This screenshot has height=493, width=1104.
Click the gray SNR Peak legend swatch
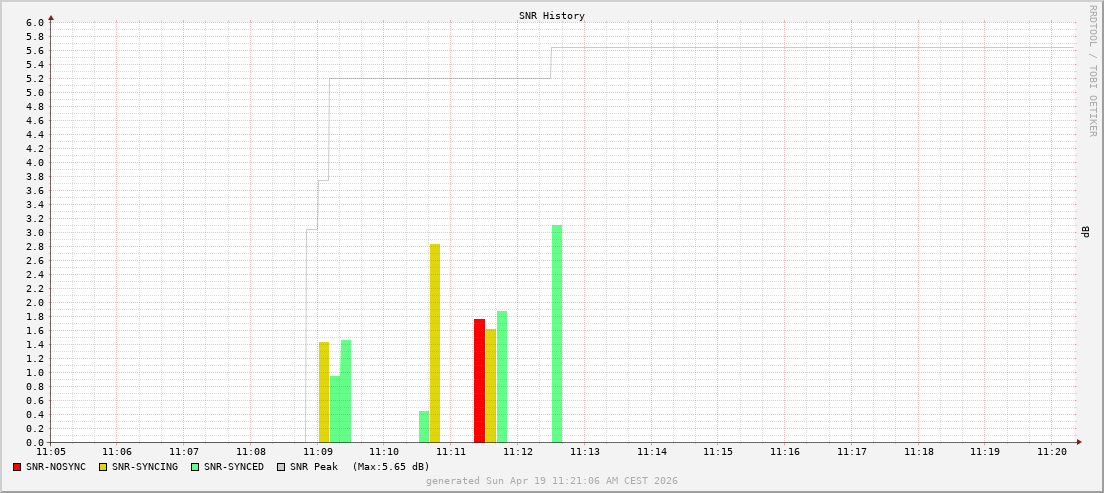(281, 467)
